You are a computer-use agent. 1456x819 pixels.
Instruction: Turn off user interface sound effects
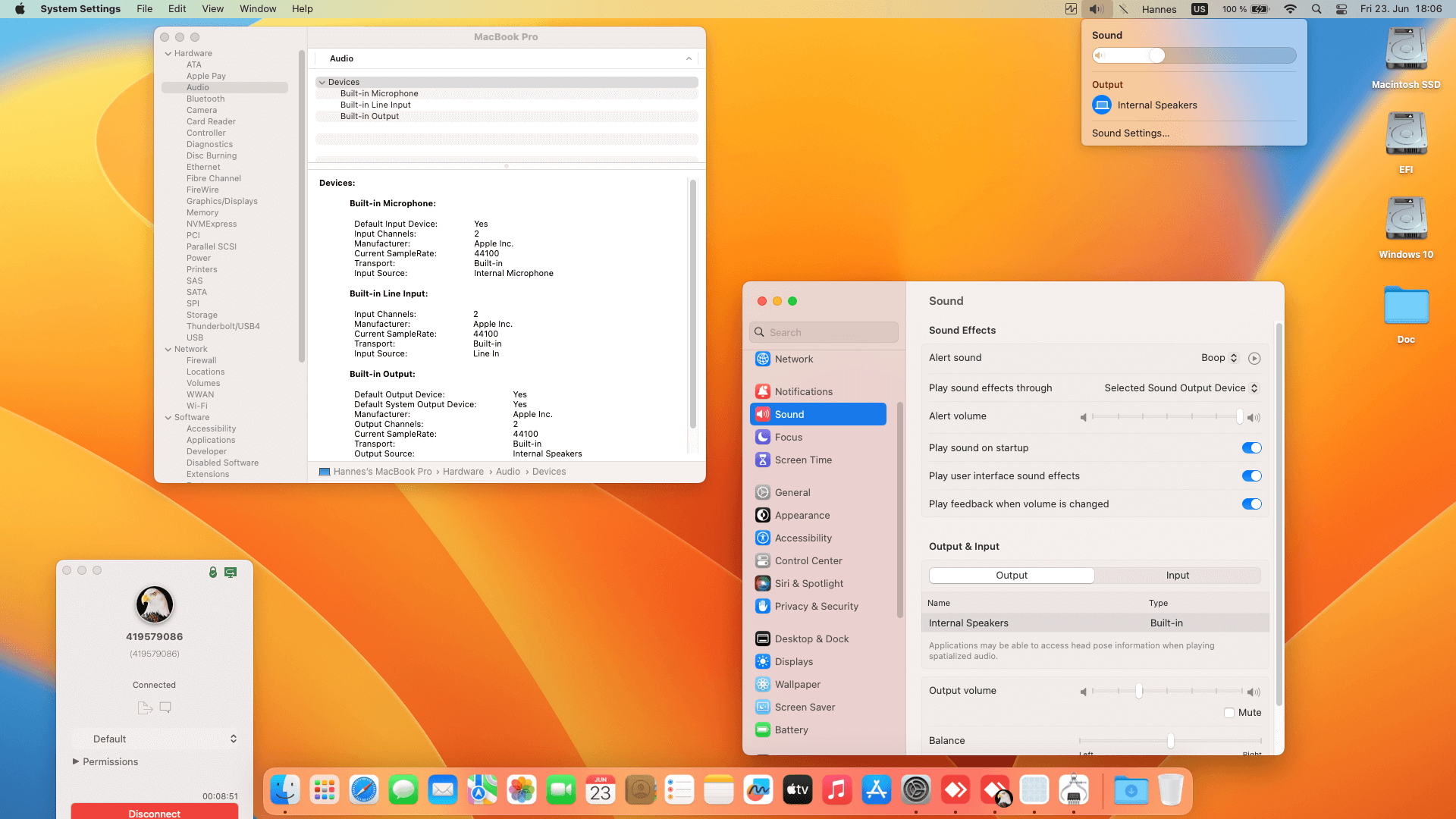coord(1251,476)
